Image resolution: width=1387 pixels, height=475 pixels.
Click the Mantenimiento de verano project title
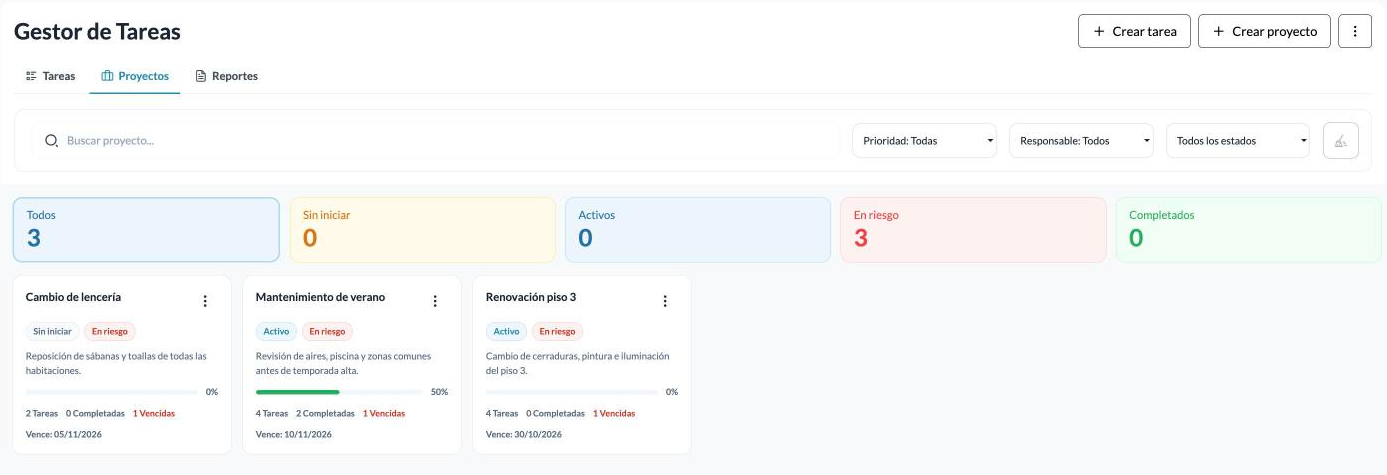pos(320,297)
